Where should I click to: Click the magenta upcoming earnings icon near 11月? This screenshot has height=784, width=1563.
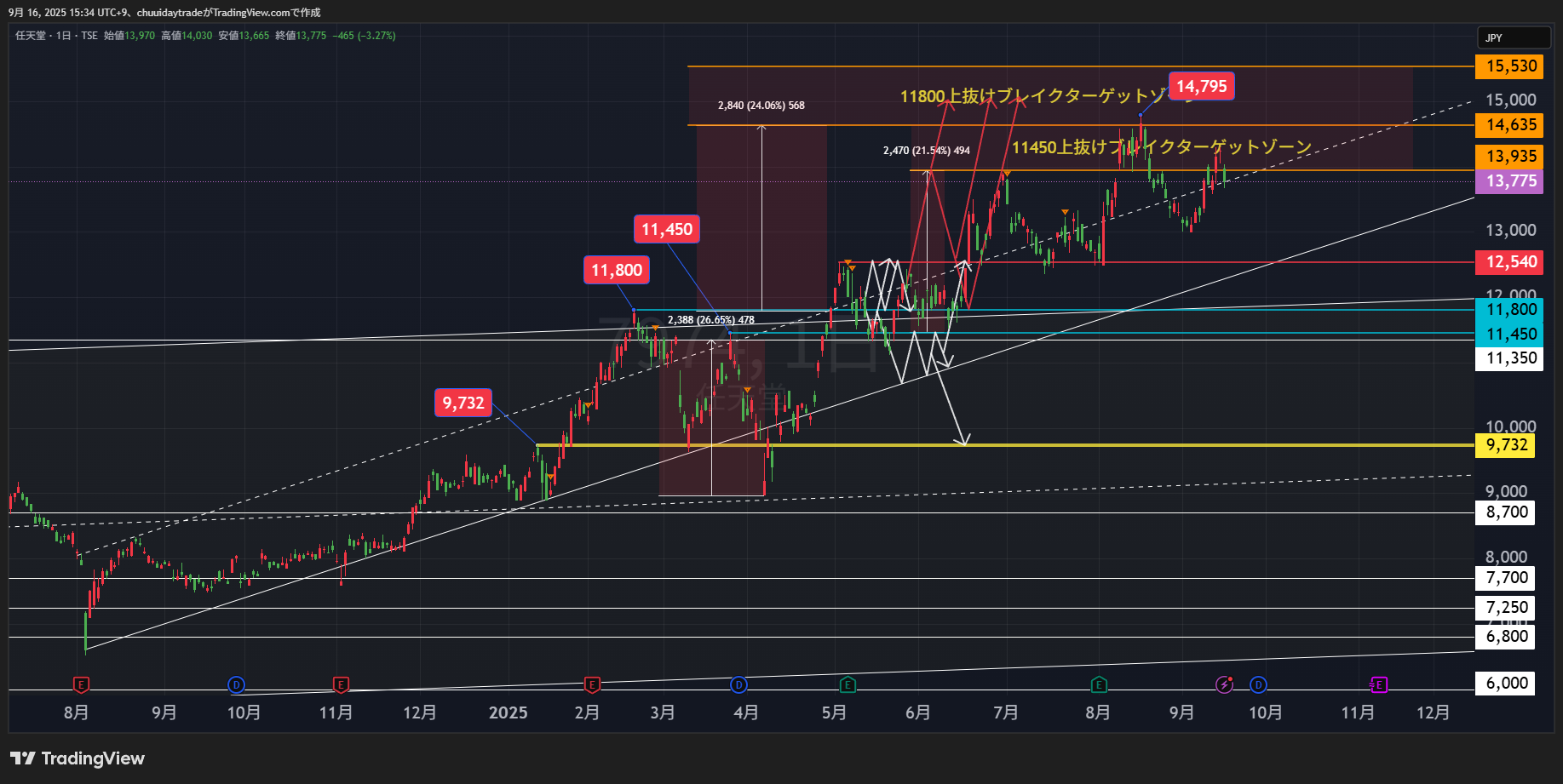pos(1378,684)
